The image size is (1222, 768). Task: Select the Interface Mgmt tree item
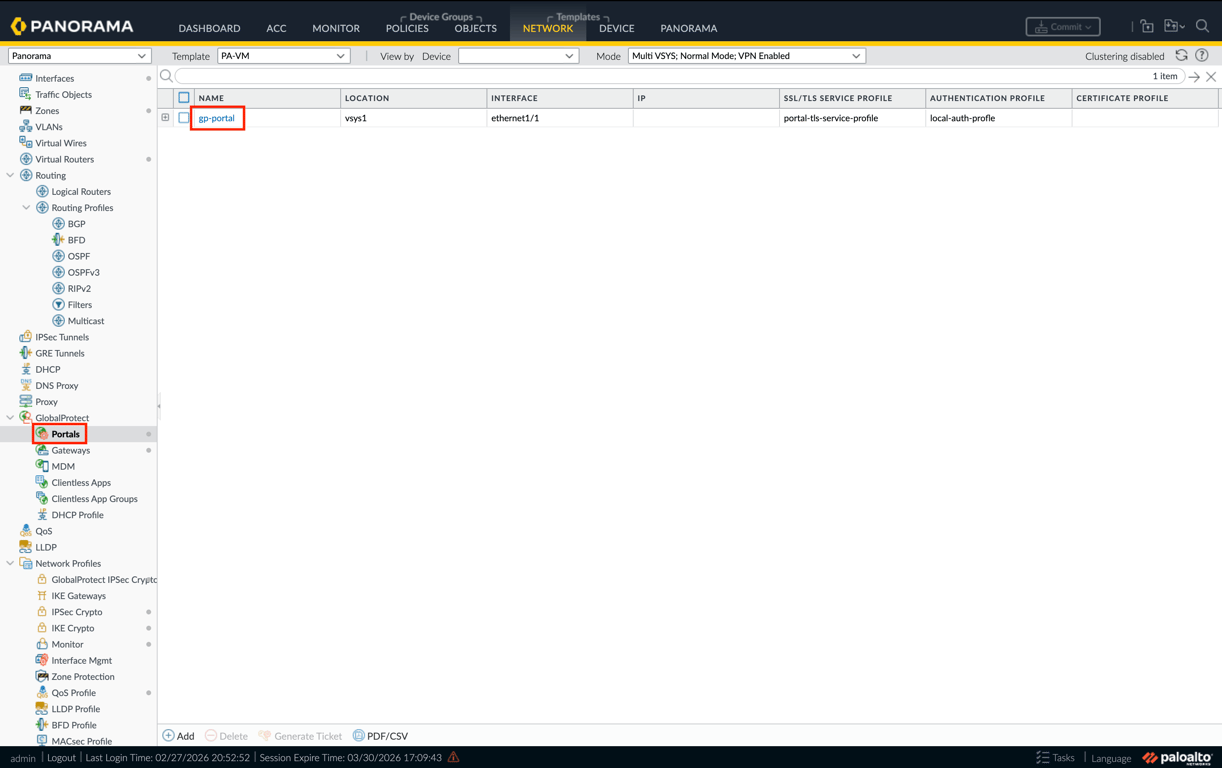81,661
